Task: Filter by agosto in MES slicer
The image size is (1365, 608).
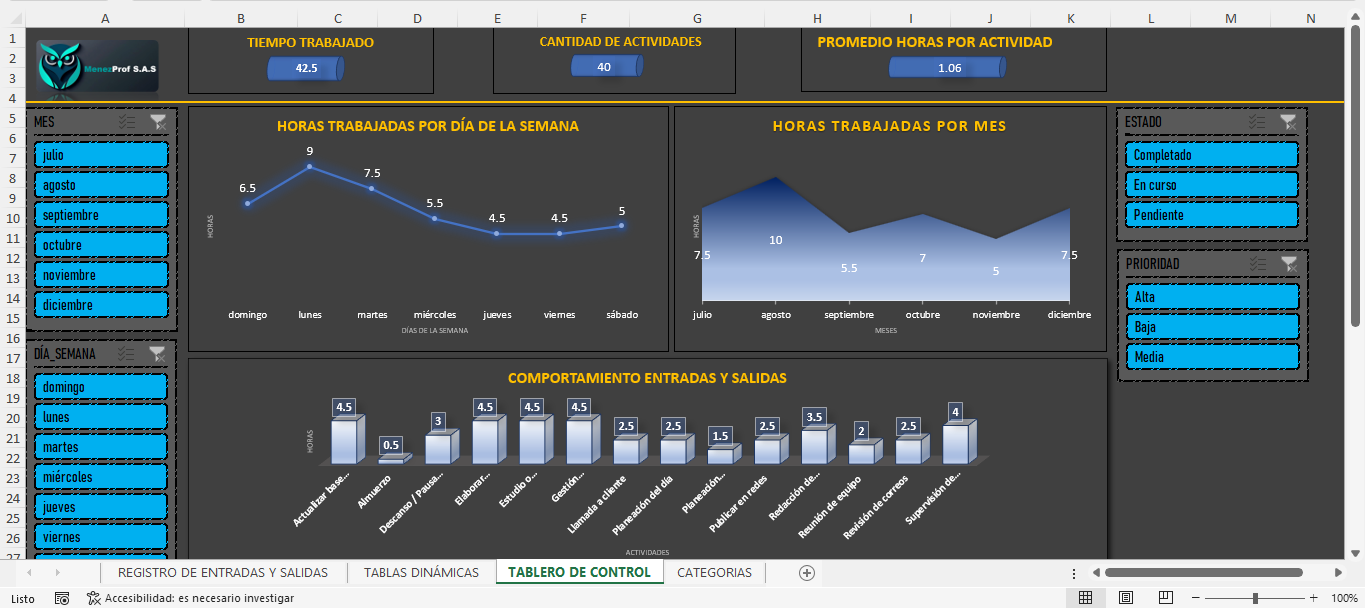Action: coord(101,185)
